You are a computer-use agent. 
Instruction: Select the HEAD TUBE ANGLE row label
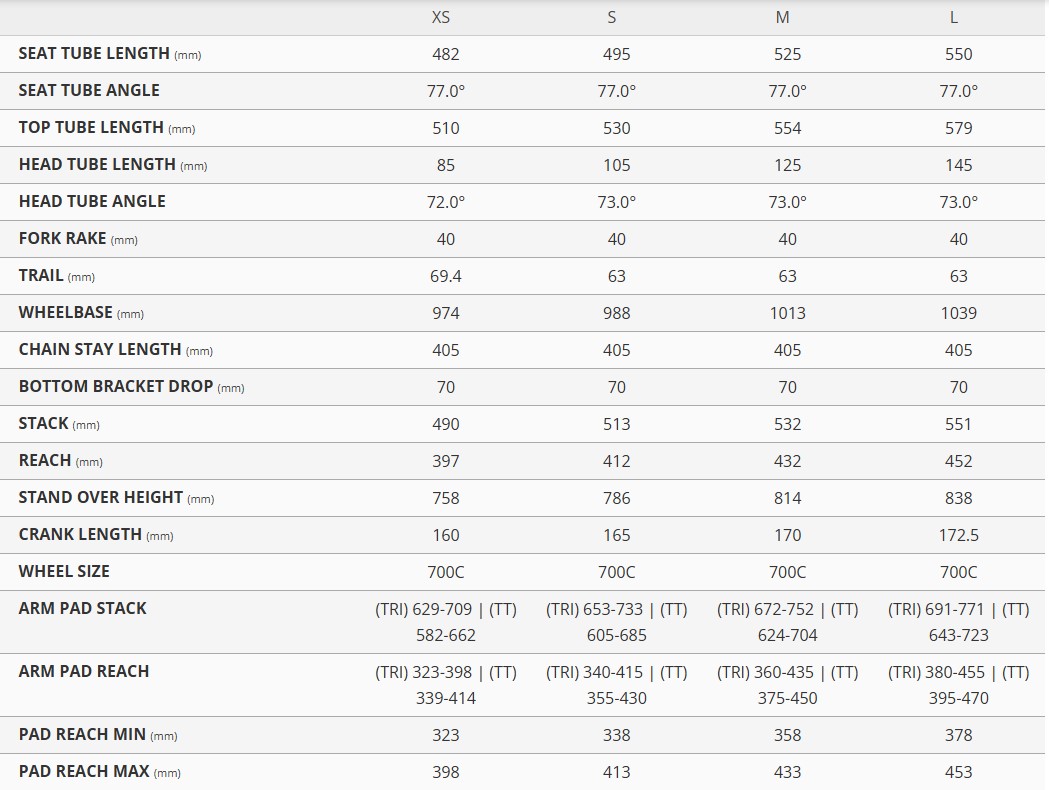pos(92,201)
